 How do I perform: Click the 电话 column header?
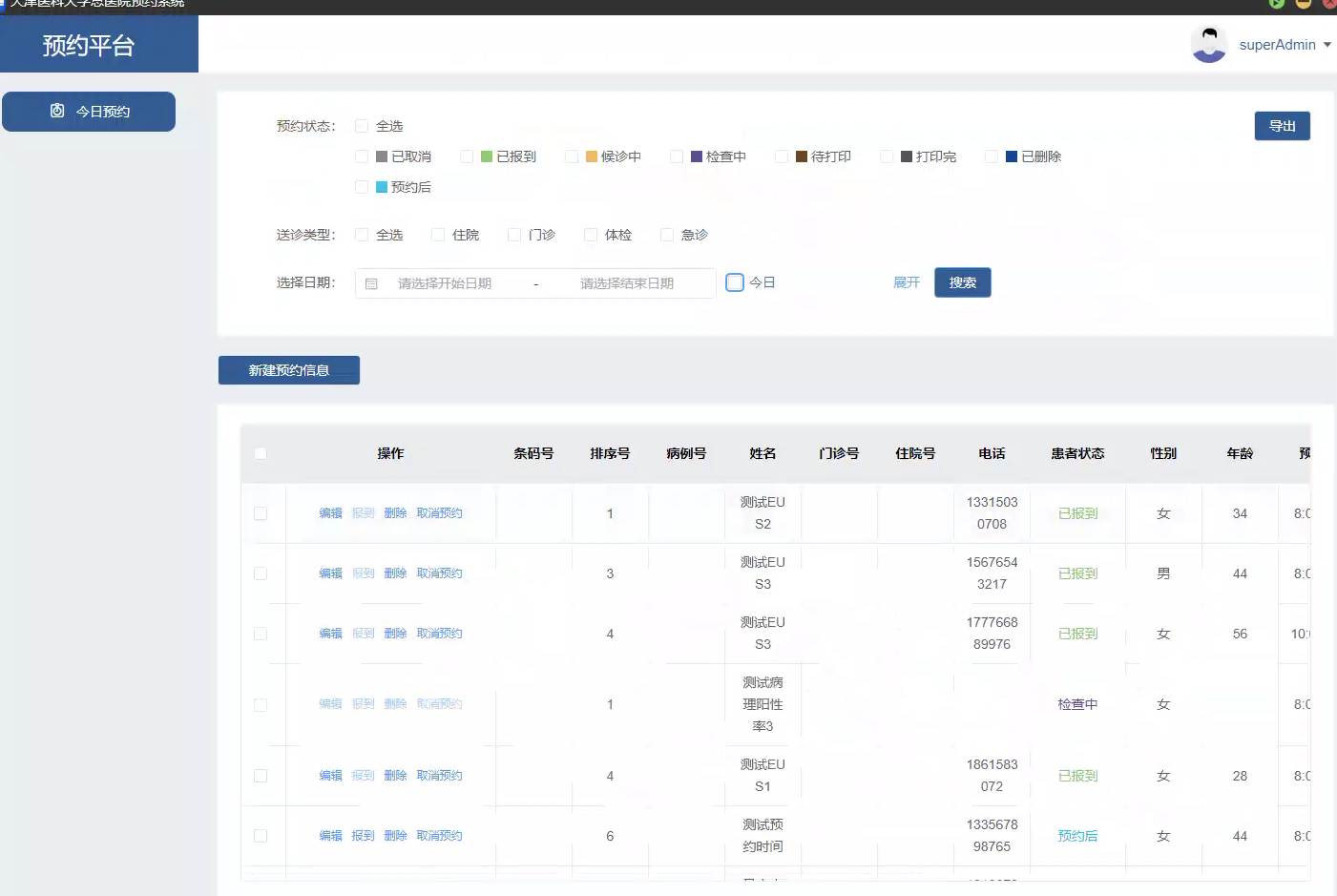tap(992, 453)
